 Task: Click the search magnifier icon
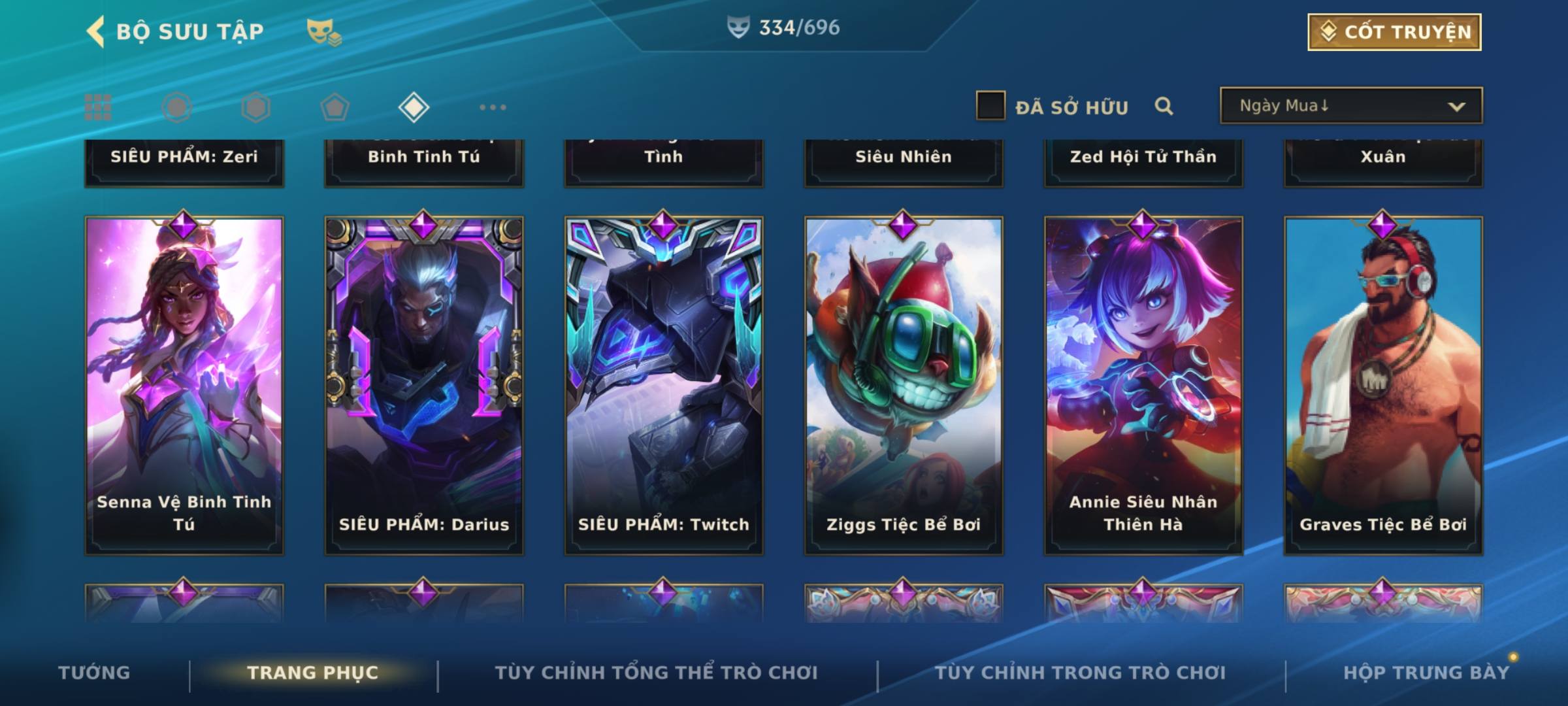point(1164,106)
